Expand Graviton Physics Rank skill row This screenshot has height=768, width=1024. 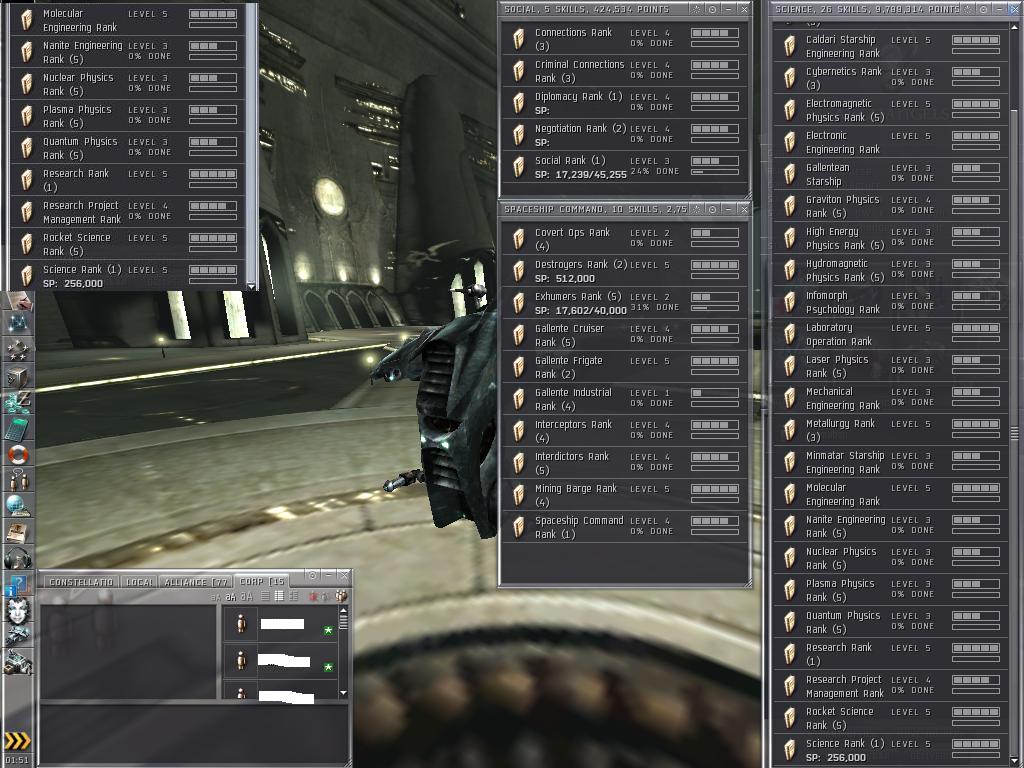pyautogui.click(x=891, y=206)
